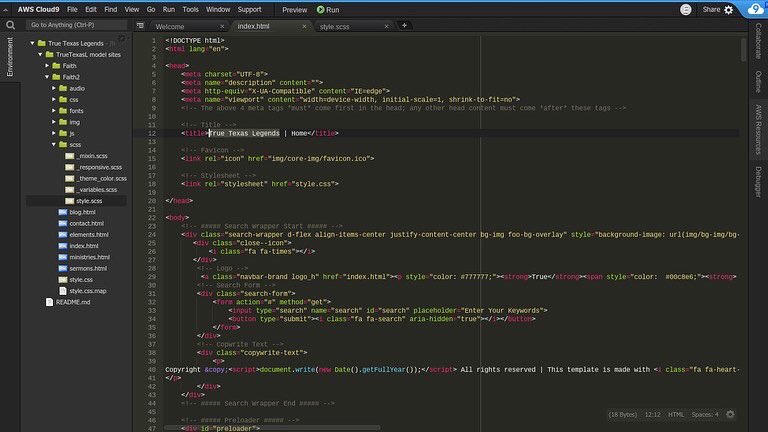Open the Edit menu
The image size is (768, 432).
pyautogui.click(x=91, y=9)
